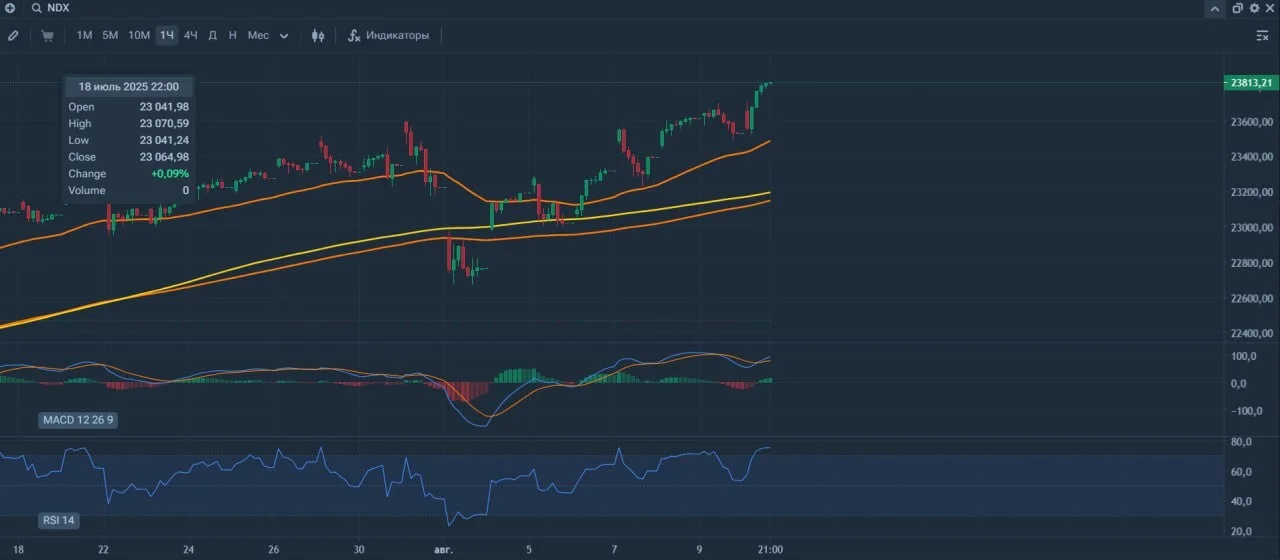
Task: Click the 21:00 time axis label
Action: (x=770, y=549)
